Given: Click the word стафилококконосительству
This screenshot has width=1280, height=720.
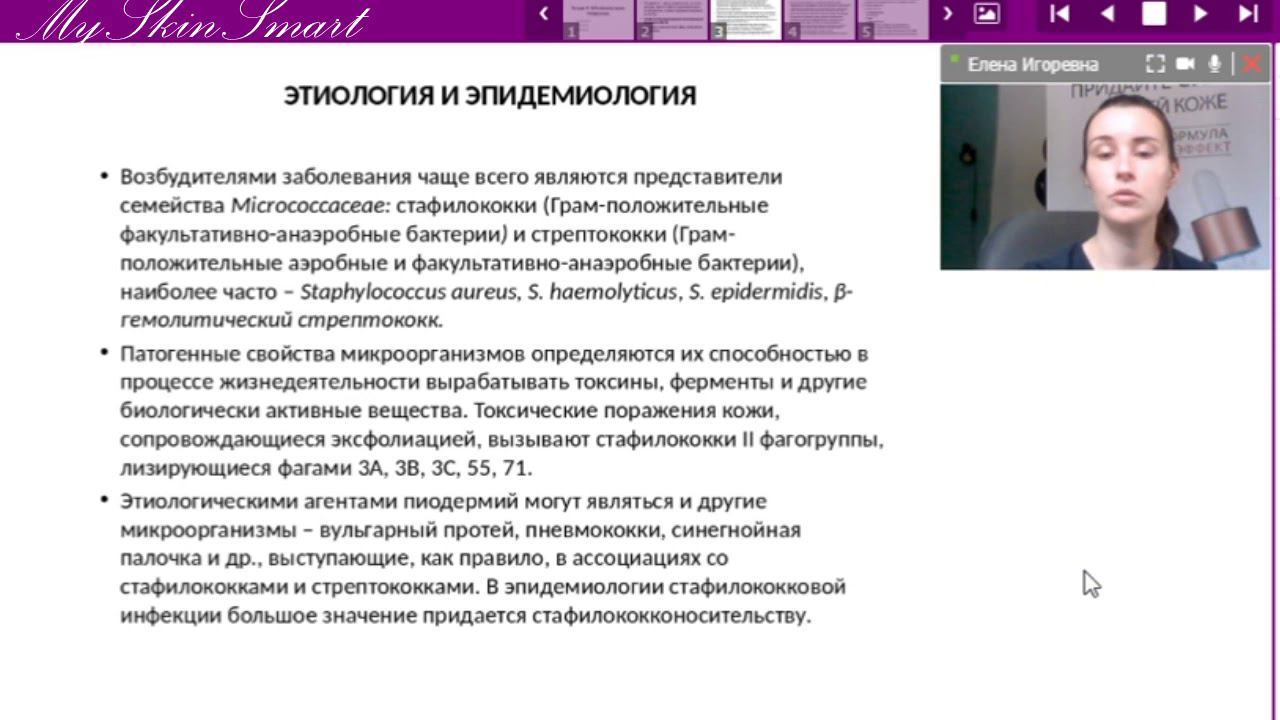Looking at the screenshot, I should click(671, 616).
